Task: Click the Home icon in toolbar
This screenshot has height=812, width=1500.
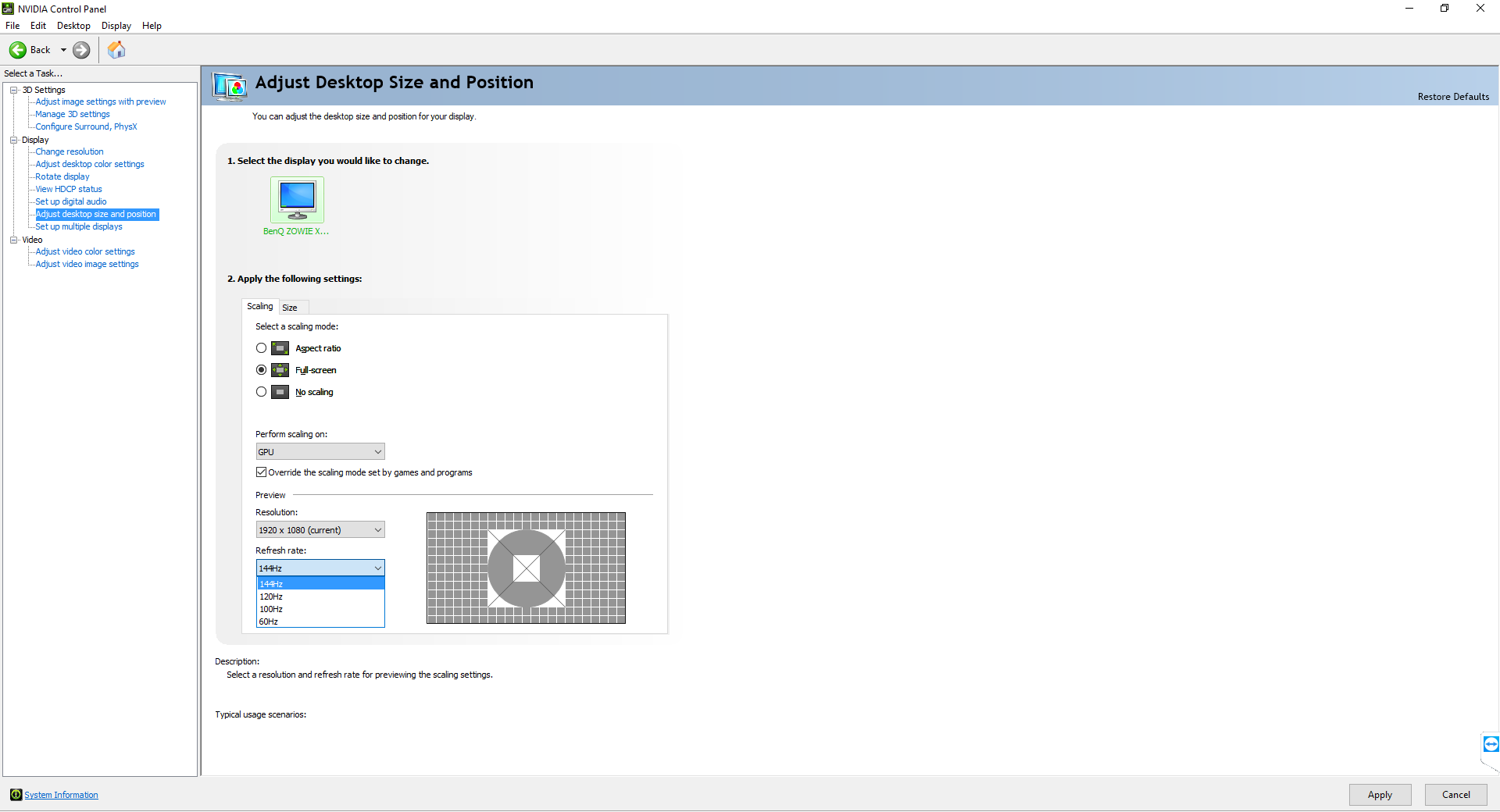Action: 116,50
